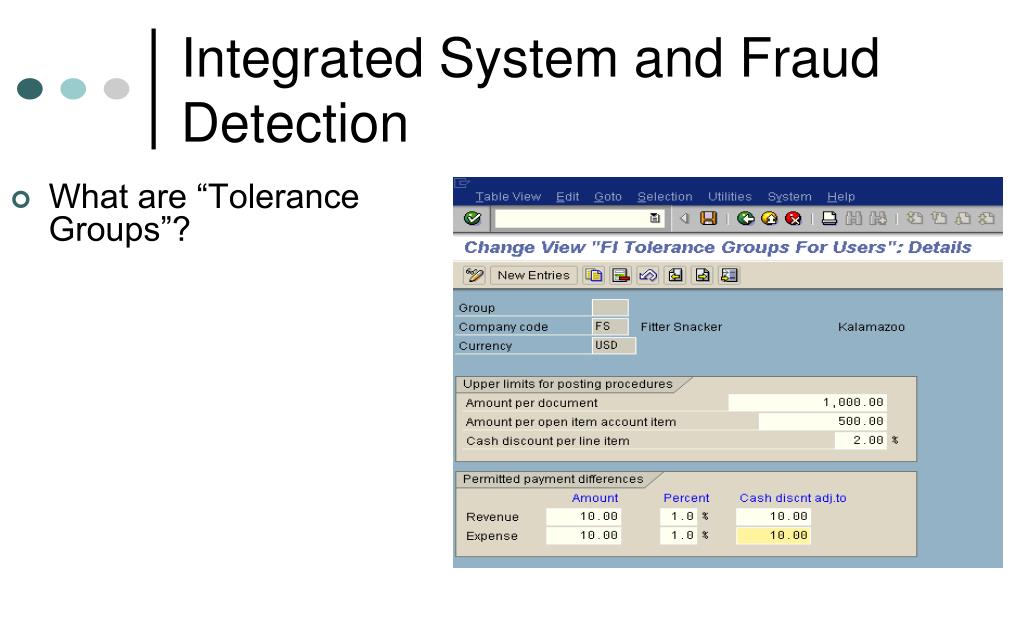The image size is (1024, 640).
Task: Click highlighted Expense Cash discnt adj.to field
Action: click(773, 536)
